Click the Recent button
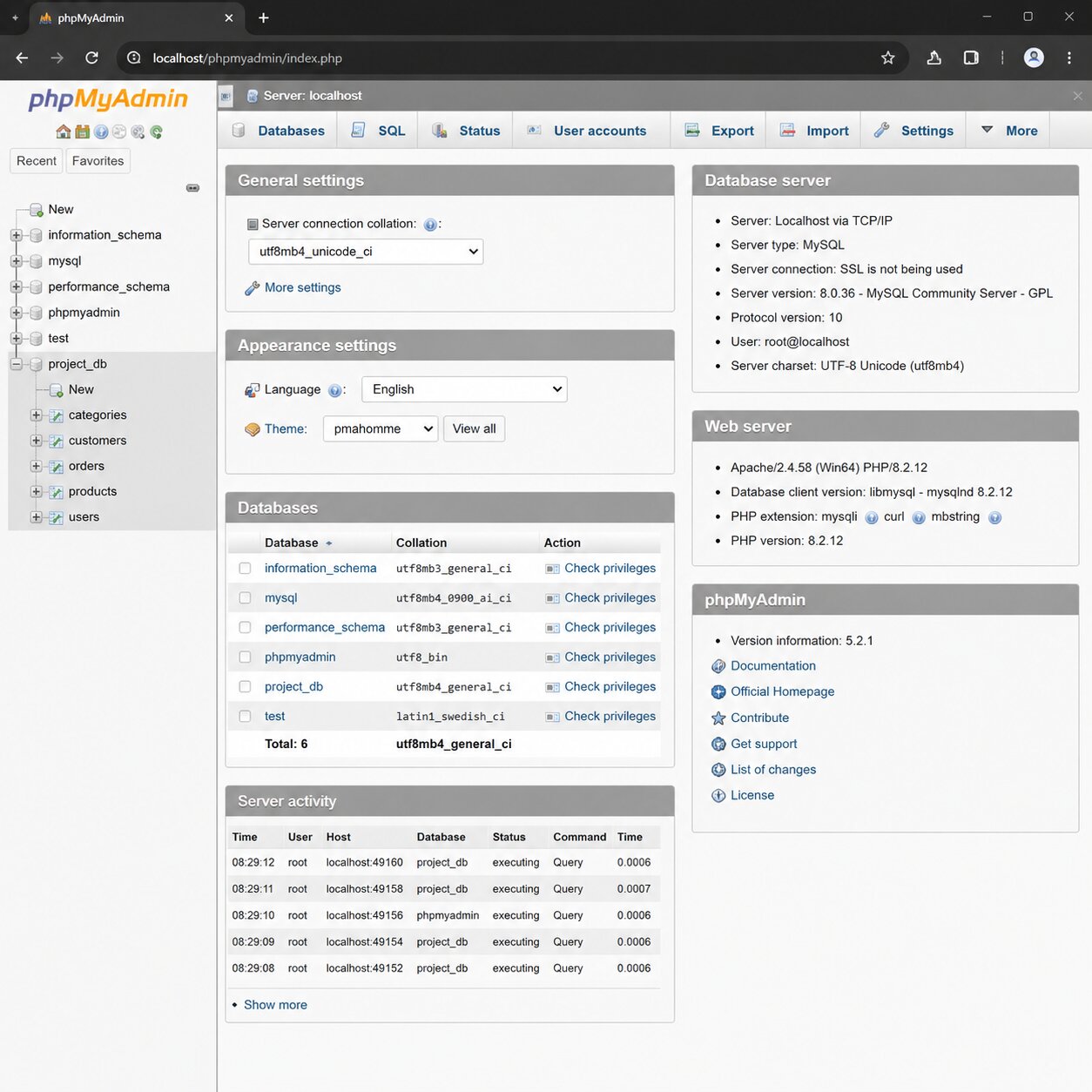 [37, 161]
